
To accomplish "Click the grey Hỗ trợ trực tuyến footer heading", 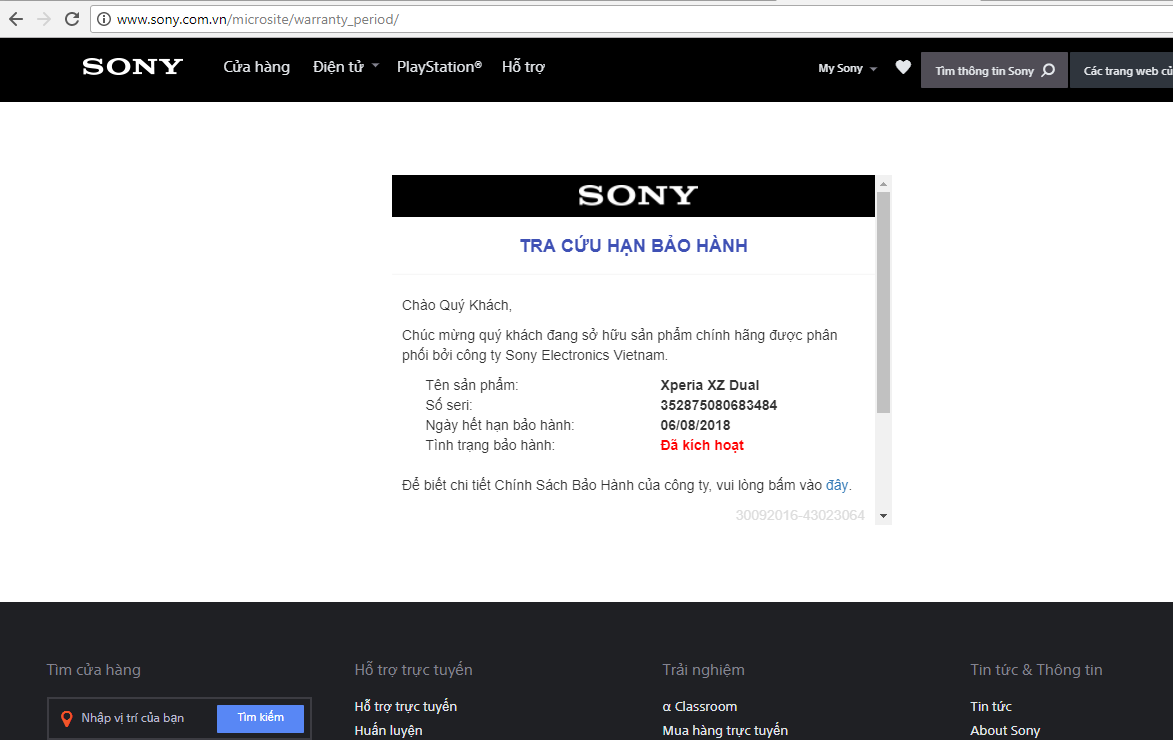I will pos(414,670).
